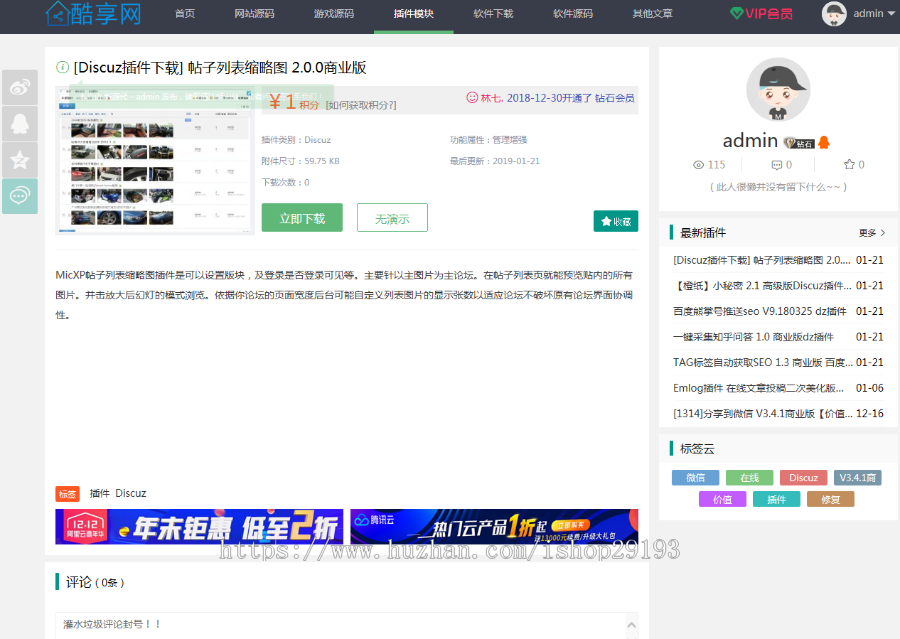Expand 最新插件 list via the 更多 chevron
The width and height of the screenshot is (900, 639).
(x=866, y=231)
